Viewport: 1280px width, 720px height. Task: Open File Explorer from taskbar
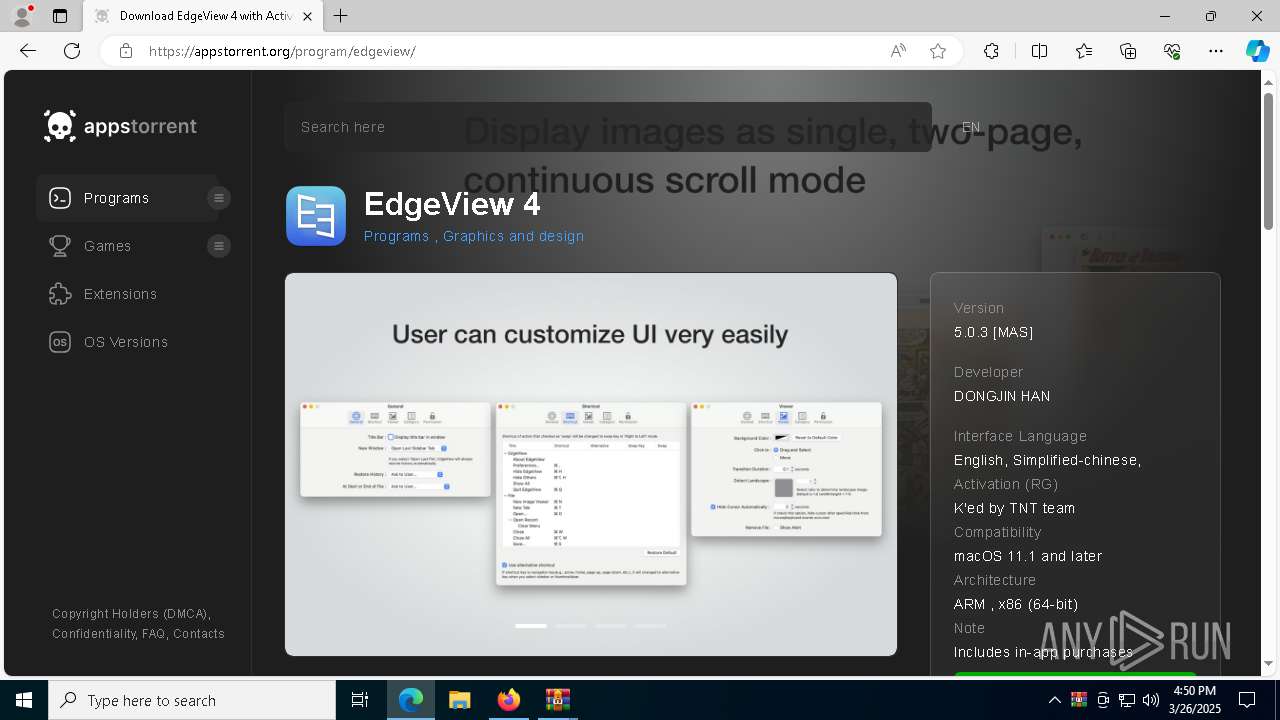(x=459, y=700)
